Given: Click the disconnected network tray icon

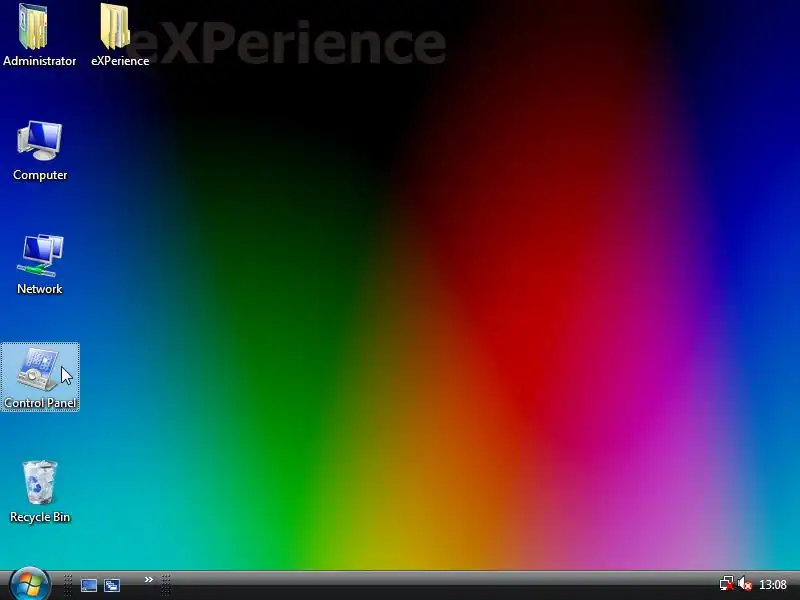Looking at the screenshot, I should (727, 584).
